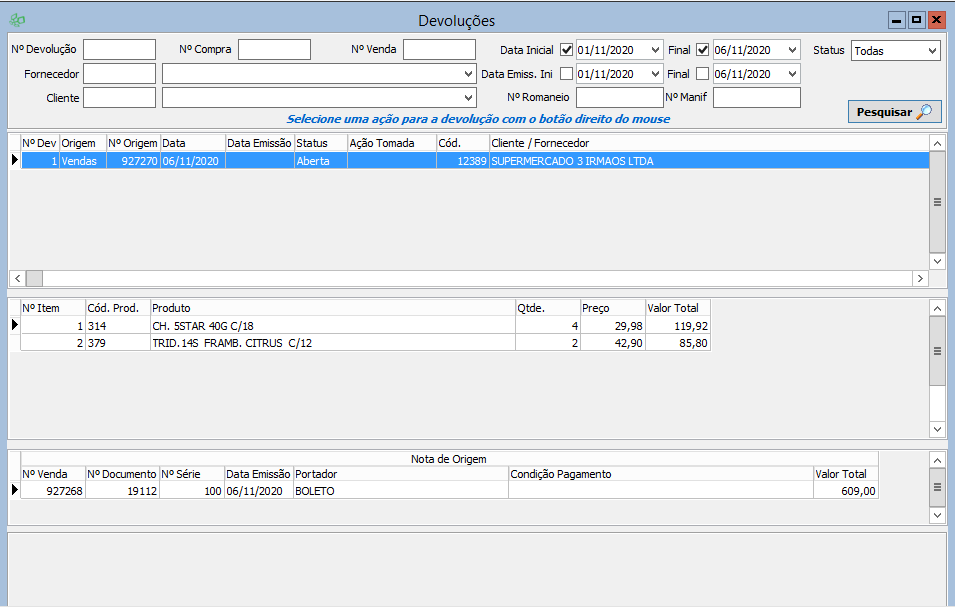Click the Produto column header in items grid
Screen dimensions: 955x607
pos(330,308)
